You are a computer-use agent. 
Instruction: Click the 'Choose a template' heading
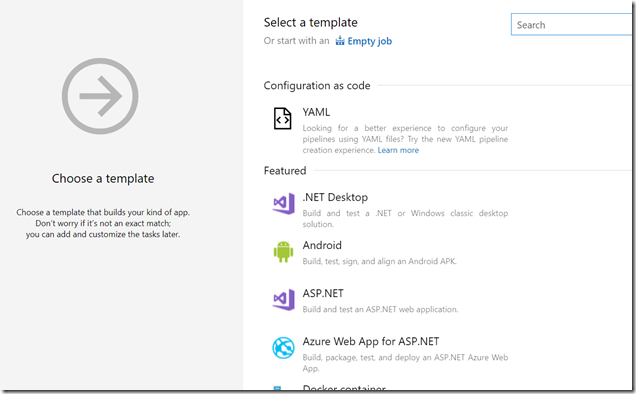(x=103, y=179)
